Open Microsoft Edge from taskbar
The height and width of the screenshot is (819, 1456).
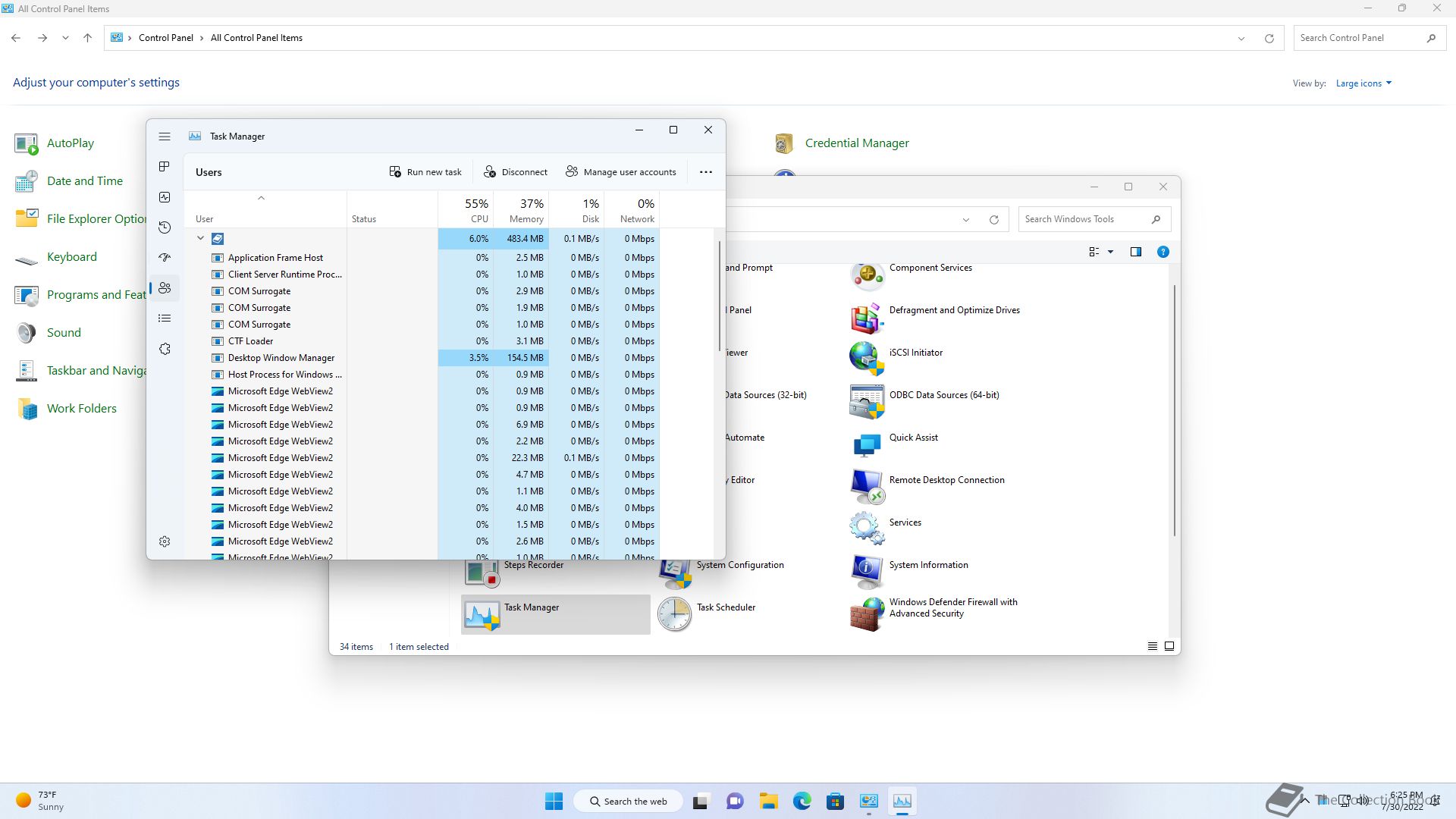(802, 802)
